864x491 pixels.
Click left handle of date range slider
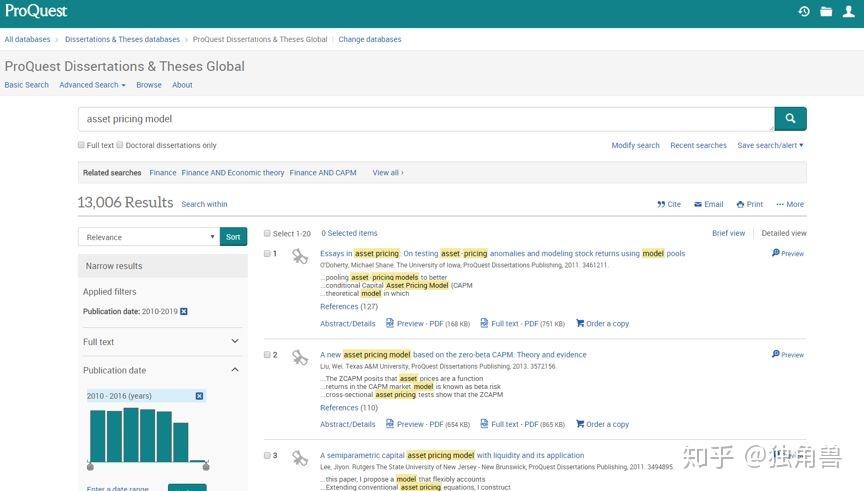(x=90, y=467)
